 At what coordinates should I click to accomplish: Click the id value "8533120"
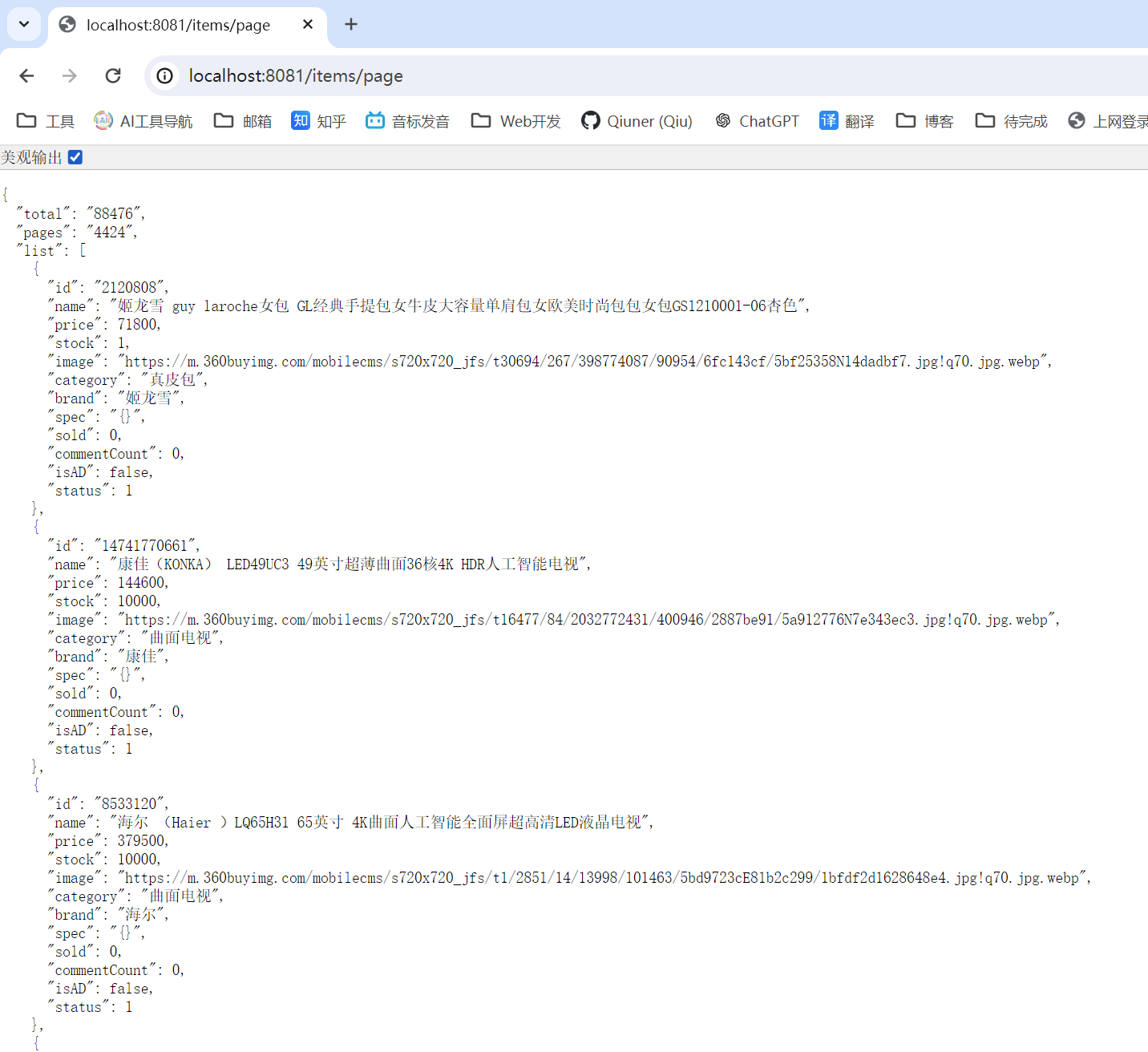coord(129,803)
